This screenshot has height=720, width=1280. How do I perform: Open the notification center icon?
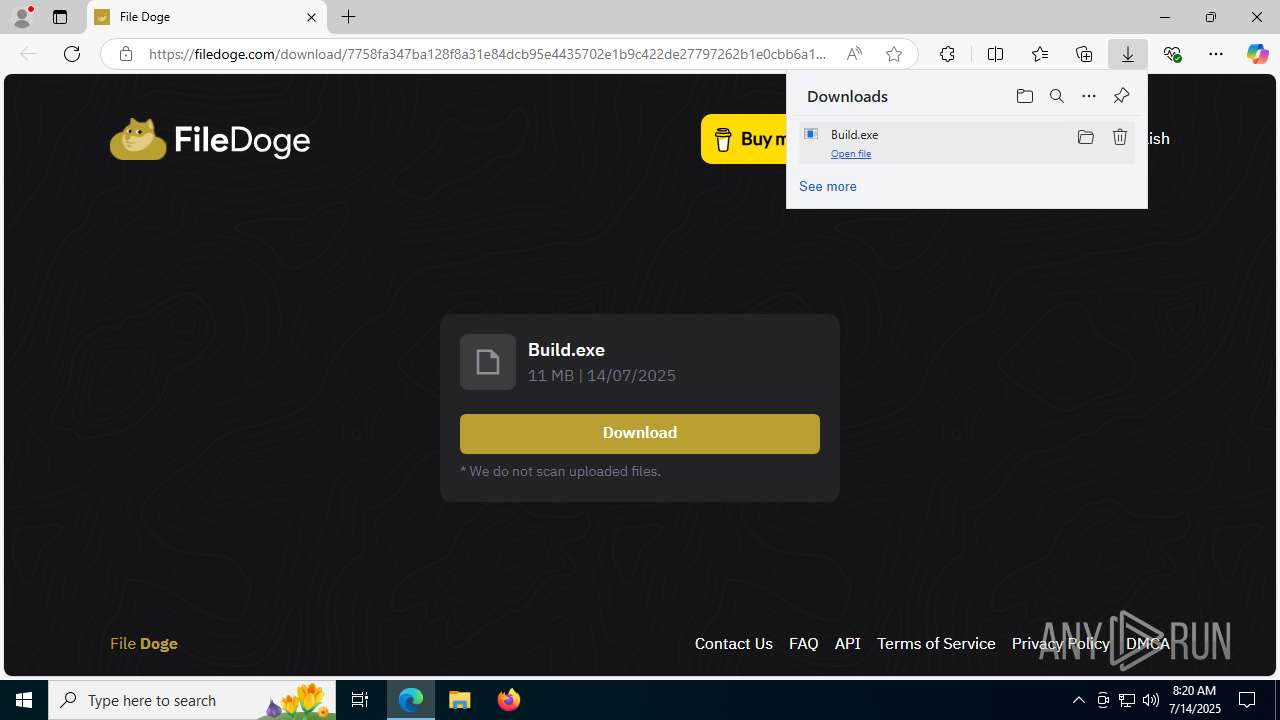pyautogui.click(x=1248, y=700)
